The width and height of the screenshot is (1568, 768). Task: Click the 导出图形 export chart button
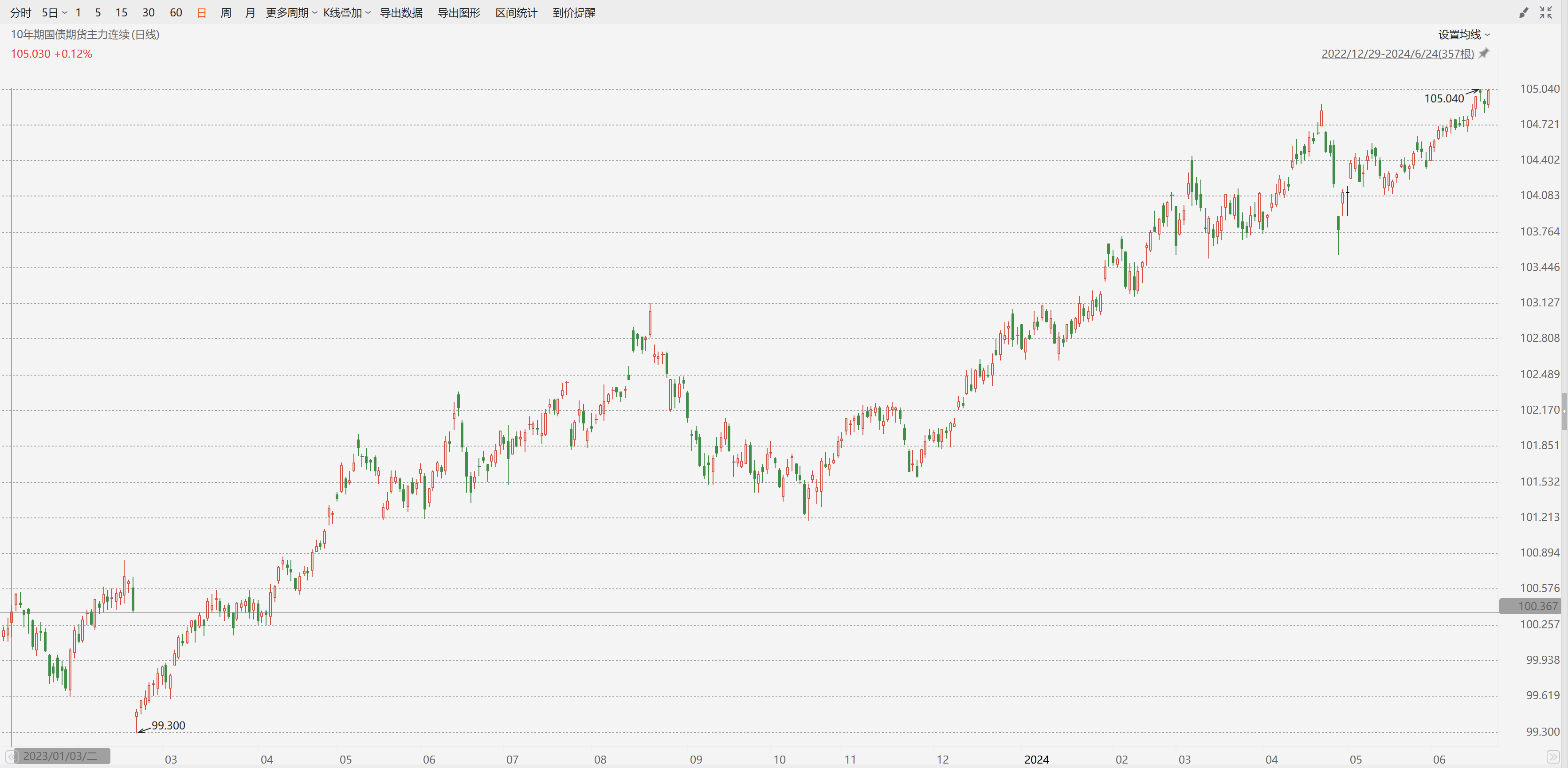(459, 13)
